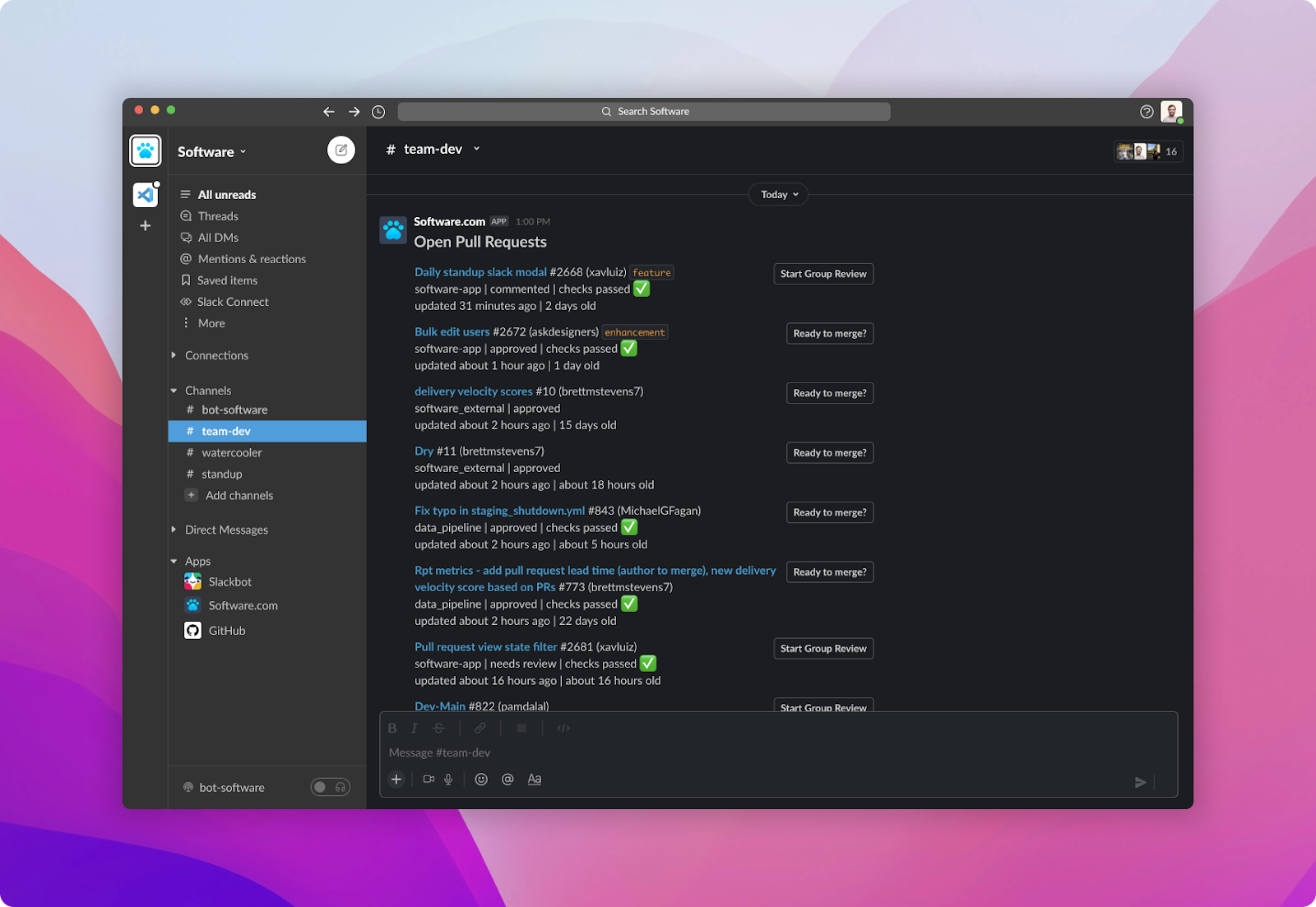This screenshot has height=907, width=1316.
Task: Open the history clock icon
Action: [378, 112]
